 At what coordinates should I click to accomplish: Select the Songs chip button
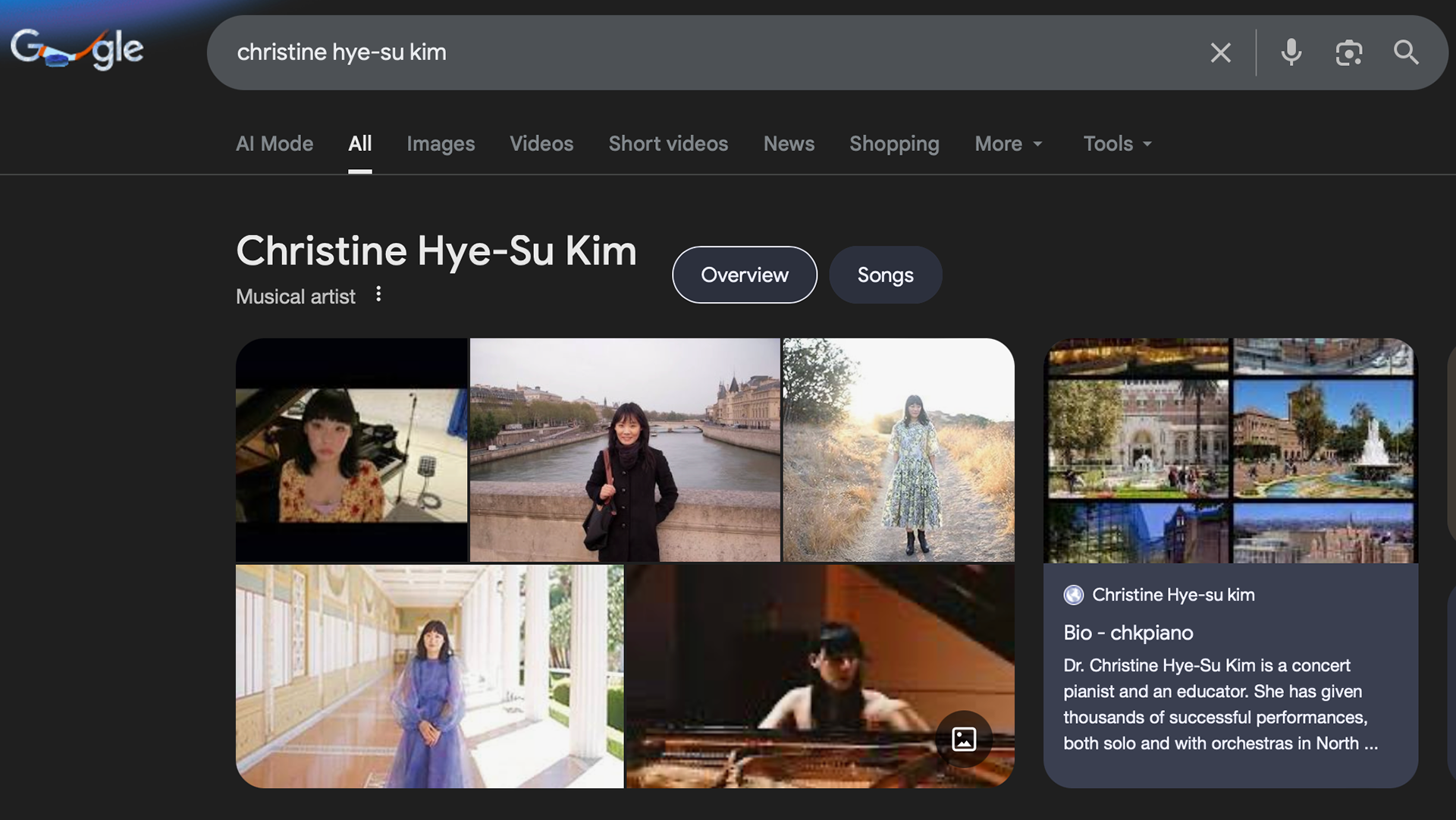tap(885, 275)
